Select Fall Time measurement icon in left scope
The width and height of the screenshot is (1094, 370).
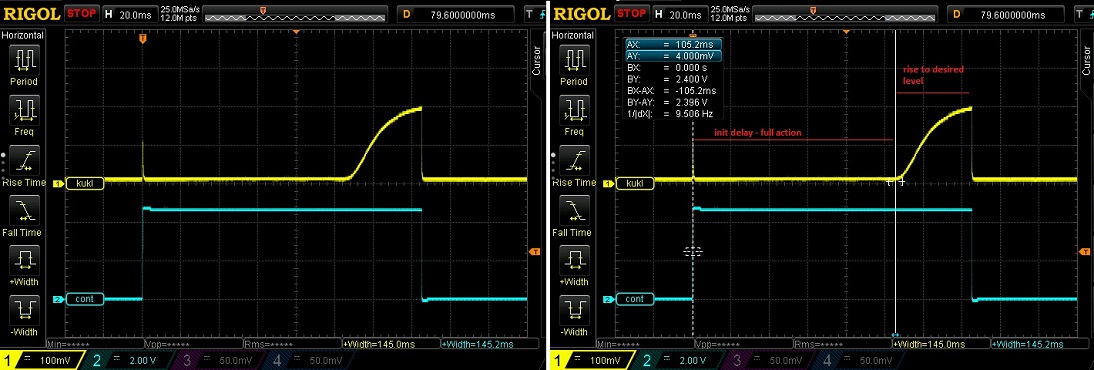tap(24, 209)
